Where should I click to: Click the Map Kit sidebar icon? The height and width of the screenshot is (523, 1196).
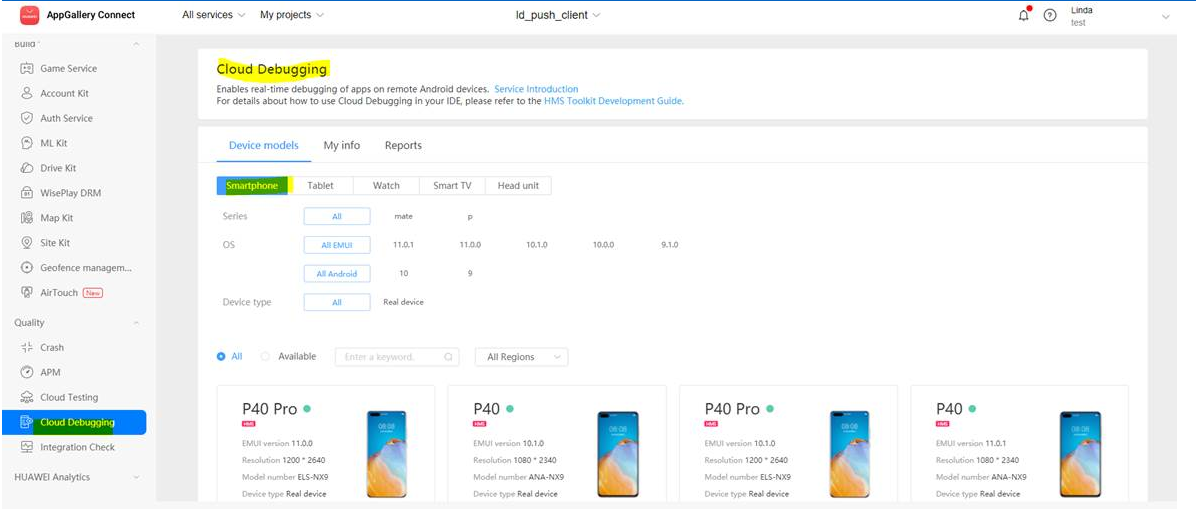(27, 218)
